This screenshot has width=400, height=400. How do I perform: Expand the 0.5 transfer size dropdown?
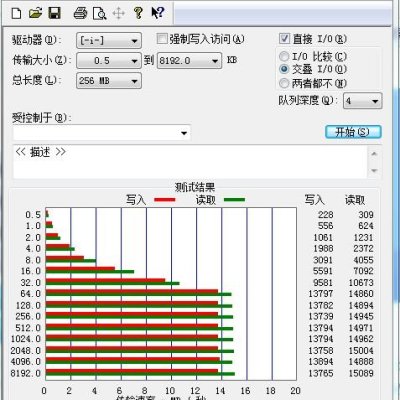click(x=109, y=61)
